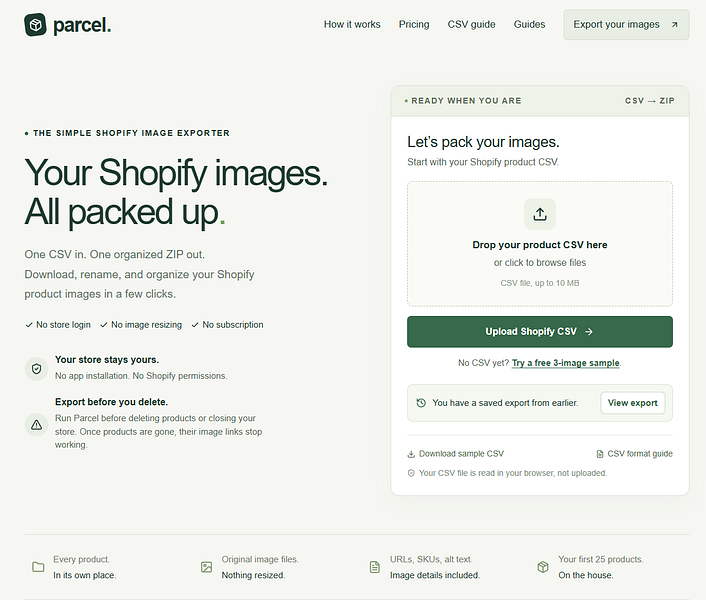Screen dimensions: 706x600
Task: Open the CSV format guide link
Action: click(x=634, y=454)
